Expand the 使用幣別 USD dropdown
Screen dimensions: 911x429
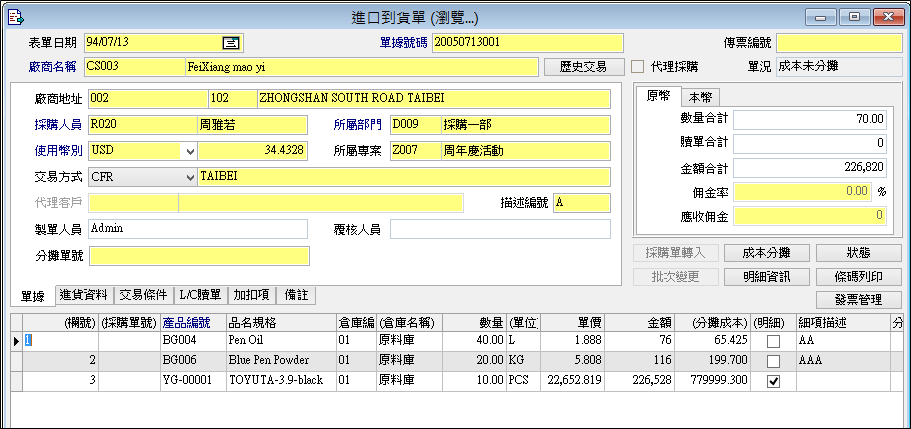click(x=188, y=151)
